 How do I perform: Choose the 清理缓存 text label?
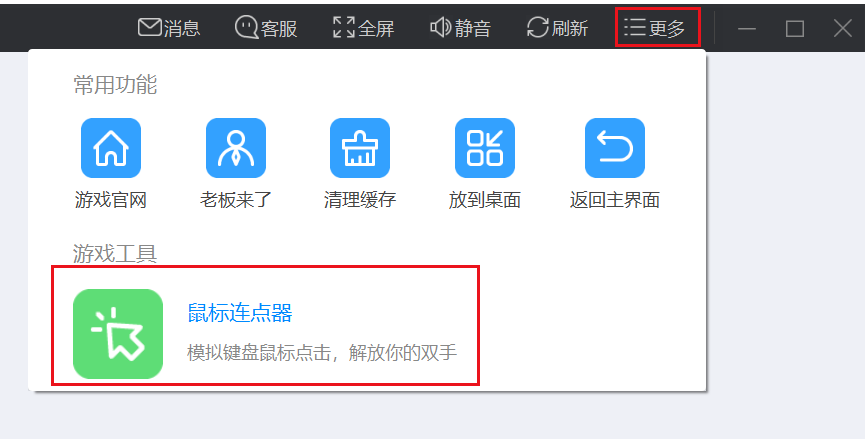[x=360, y=200]
